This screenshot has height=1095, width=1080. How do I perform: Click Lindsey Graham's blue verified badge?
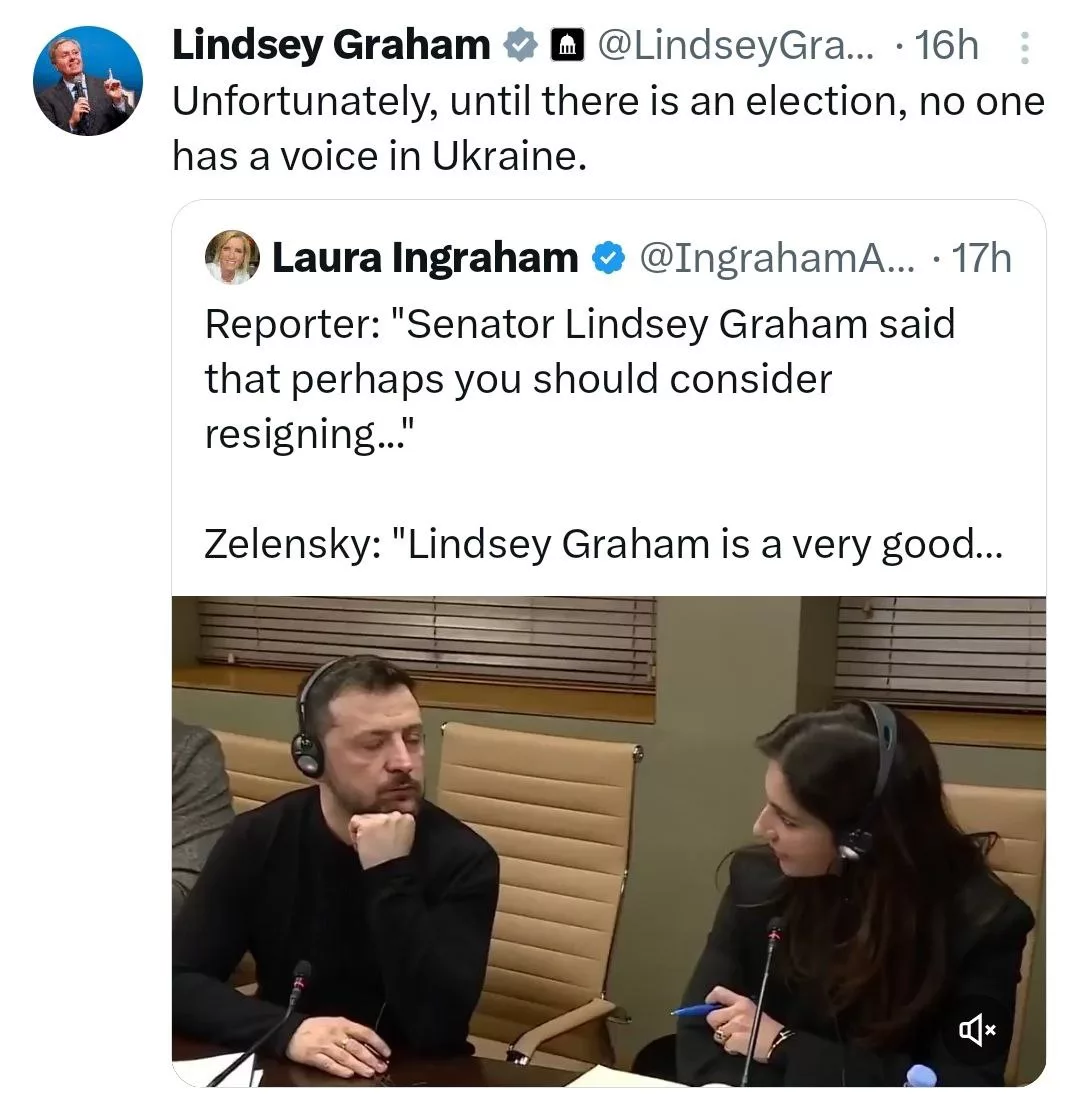[x=519, y=45]
